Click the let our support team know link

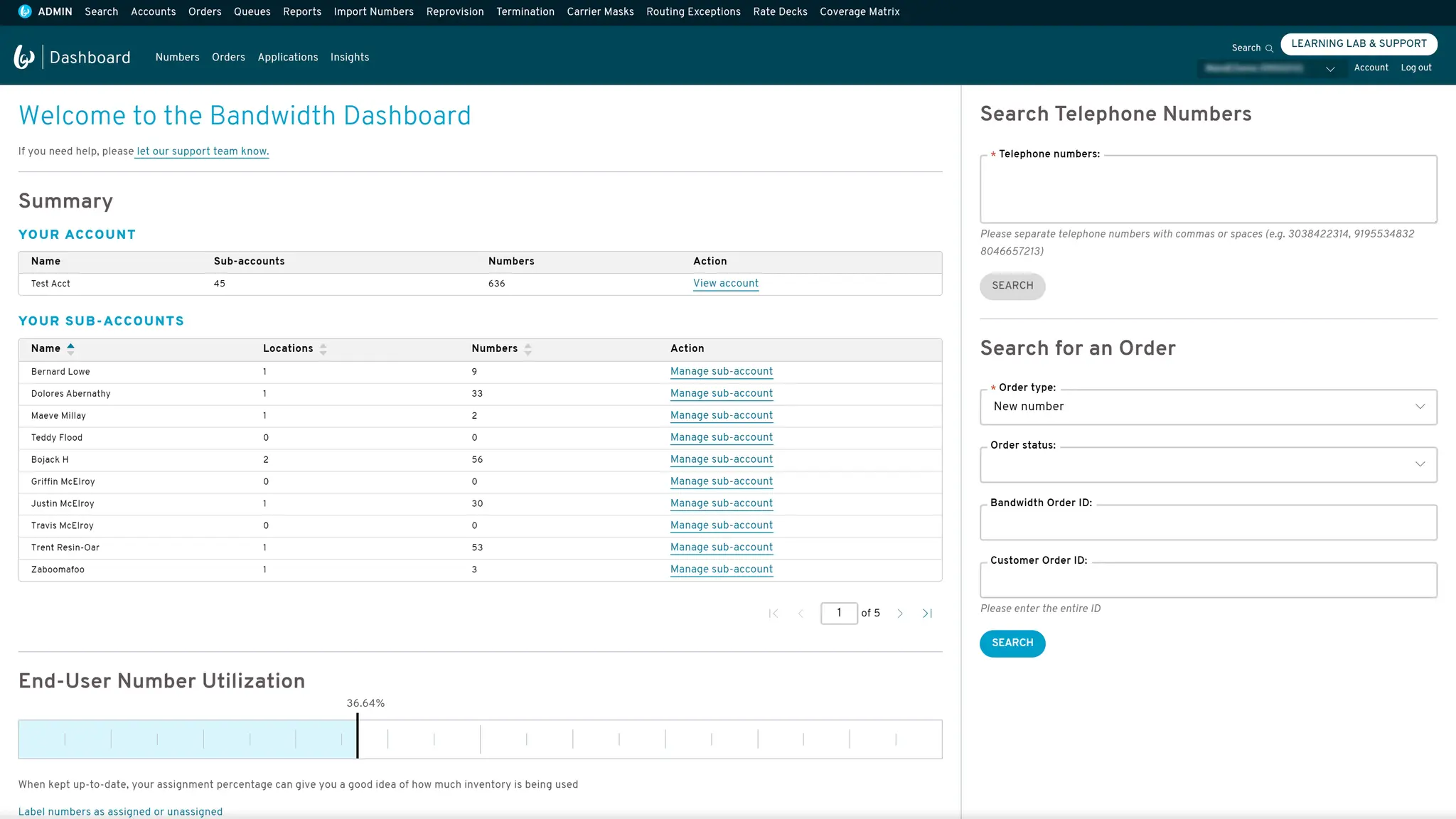[203, 151]
